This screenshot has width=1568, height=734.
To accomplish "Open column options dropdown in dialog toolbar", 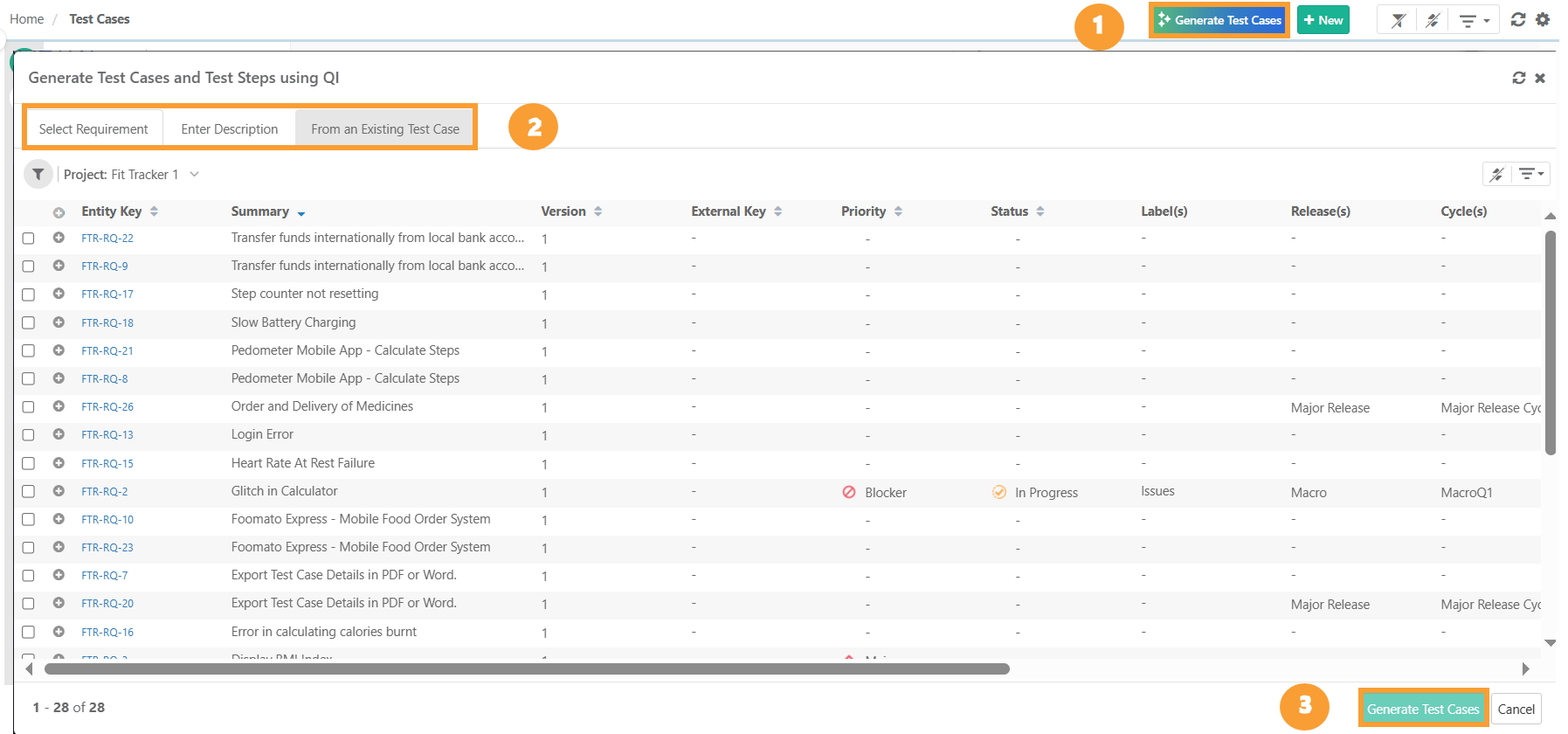I will click(x=1531, y=174).
